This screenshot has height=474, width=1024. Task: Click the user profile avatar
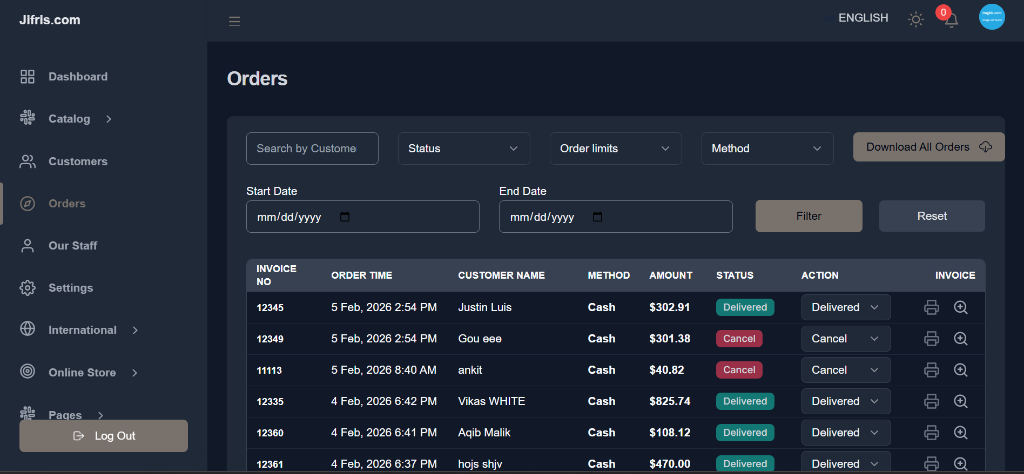tap(991, 18)
